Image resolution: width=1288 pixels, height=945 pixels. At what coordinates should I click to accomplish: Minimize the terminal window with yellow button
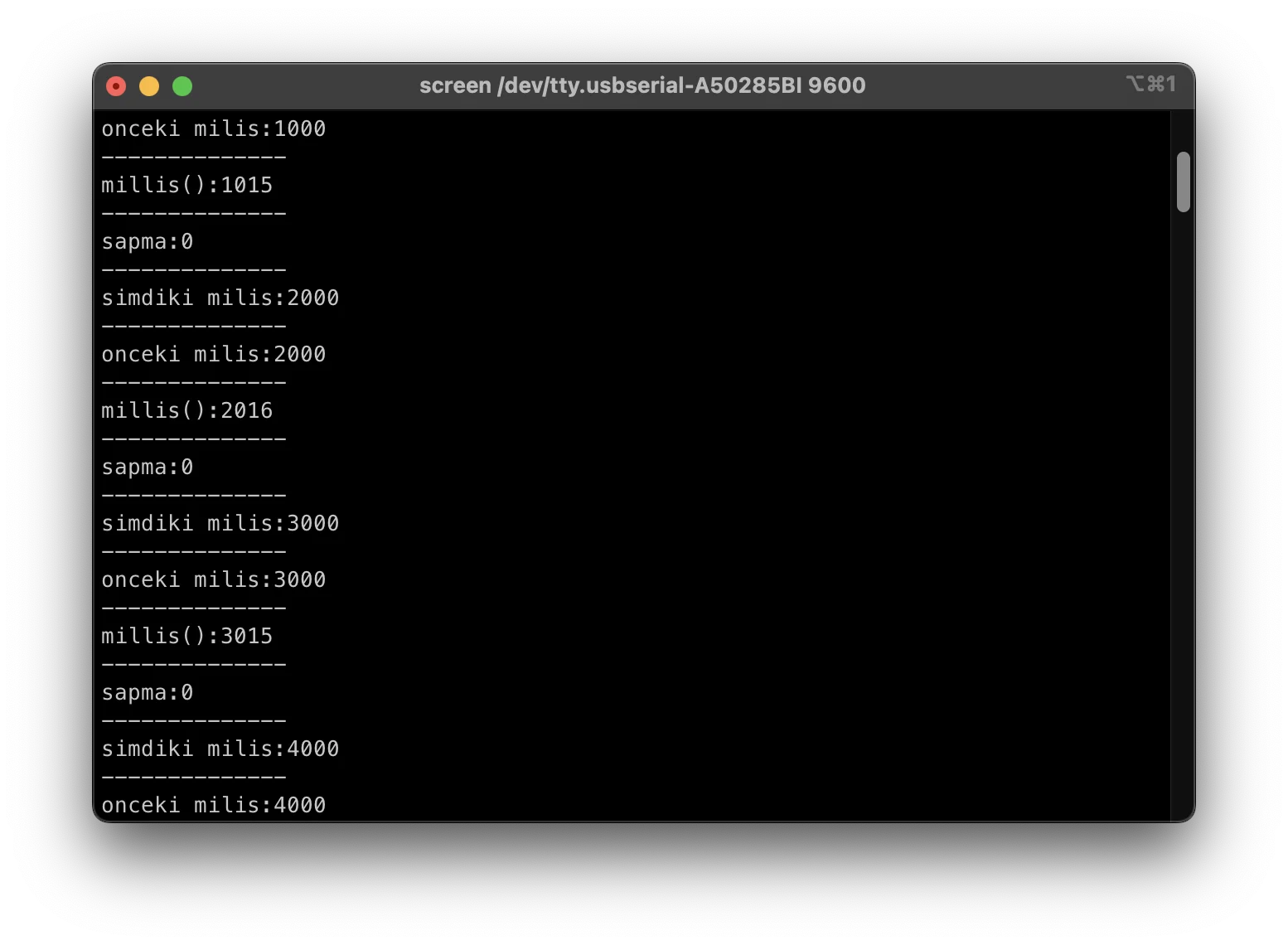tap(149, 86)
